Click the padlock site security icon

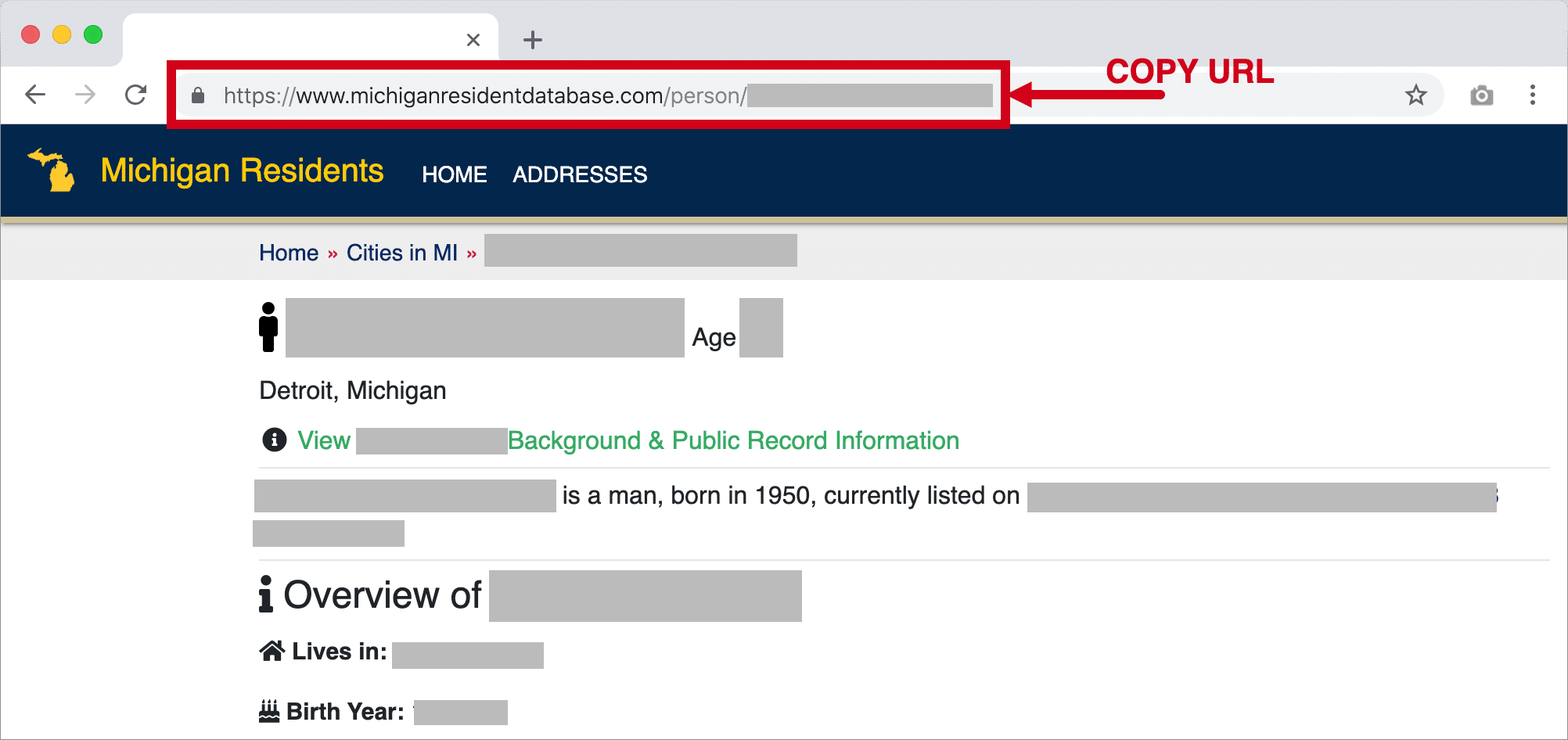tap(198, 95)
